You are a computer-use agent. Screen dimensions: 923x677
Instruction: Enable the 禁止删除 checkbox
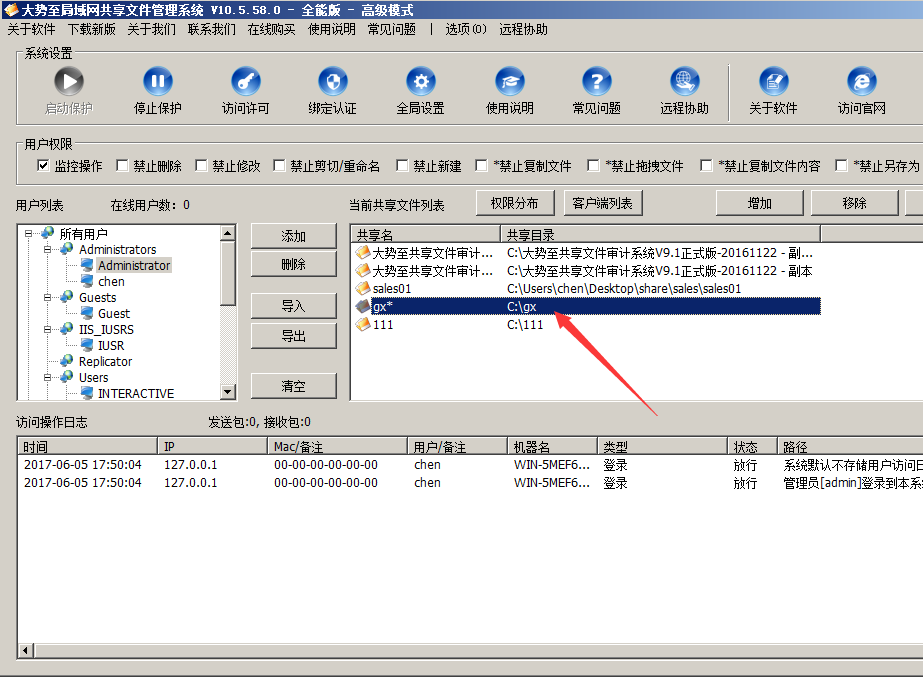coord(123,166)
